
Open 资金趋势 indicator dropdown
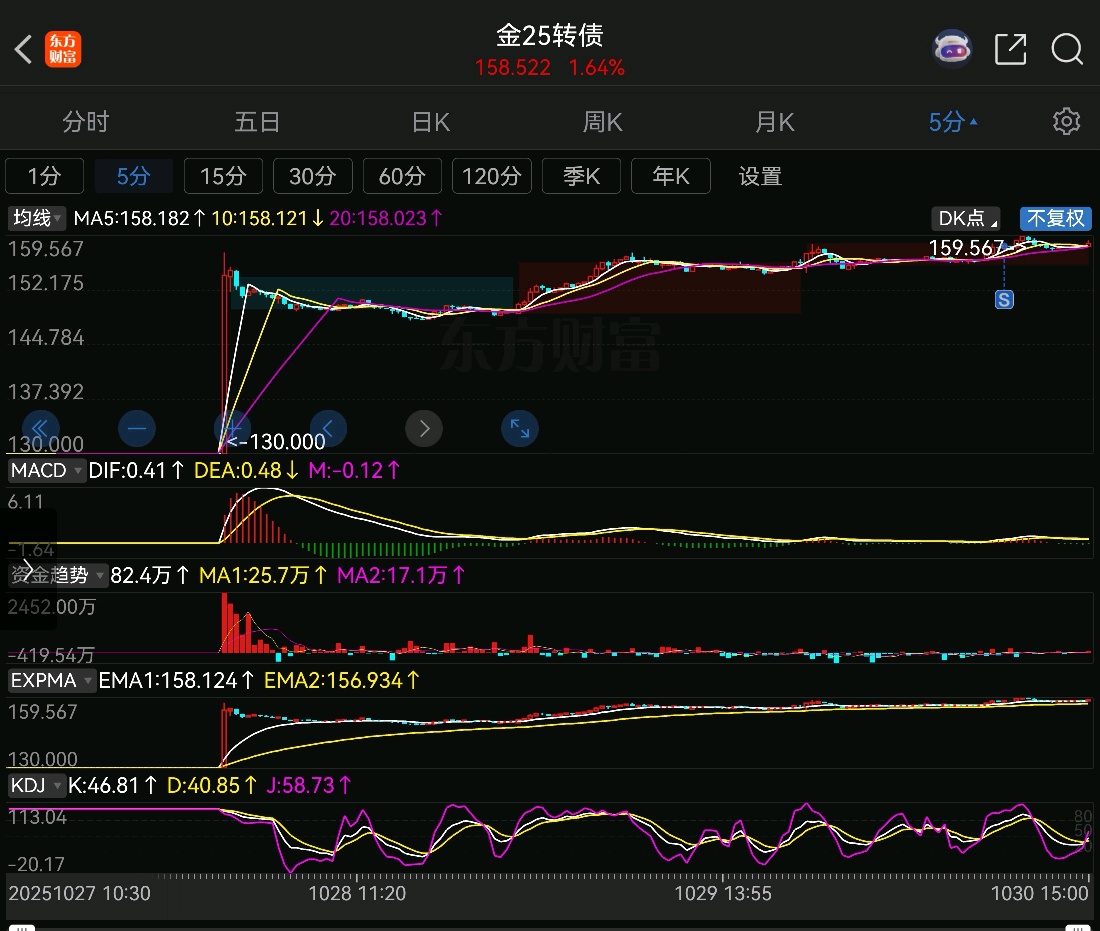(x=58, y=575)
